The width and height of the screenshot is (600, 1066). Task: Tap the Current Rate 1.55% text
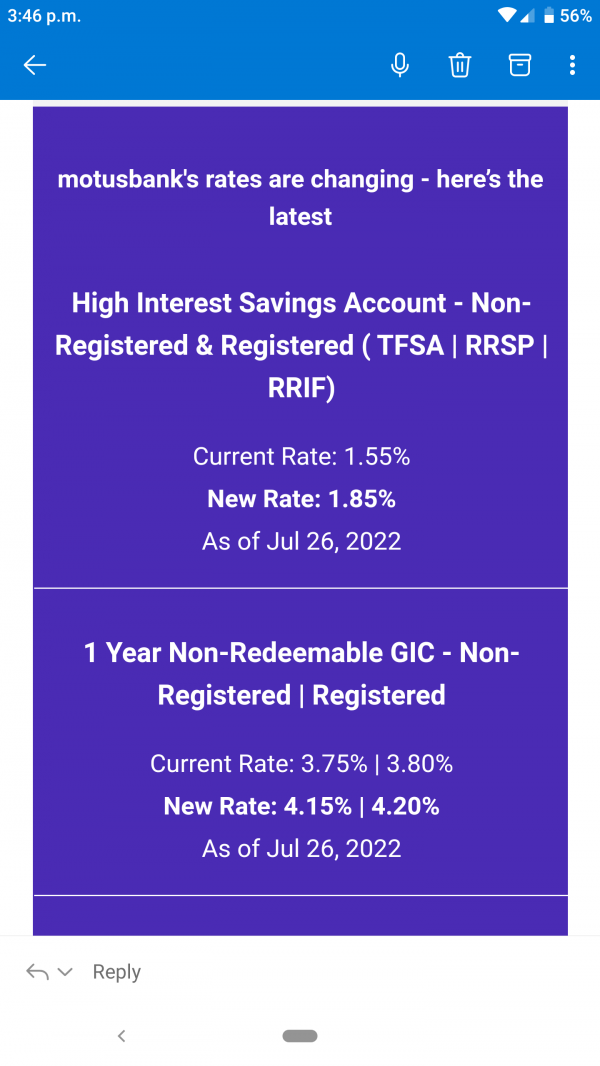pyautogui.click(x=301, y=457)
